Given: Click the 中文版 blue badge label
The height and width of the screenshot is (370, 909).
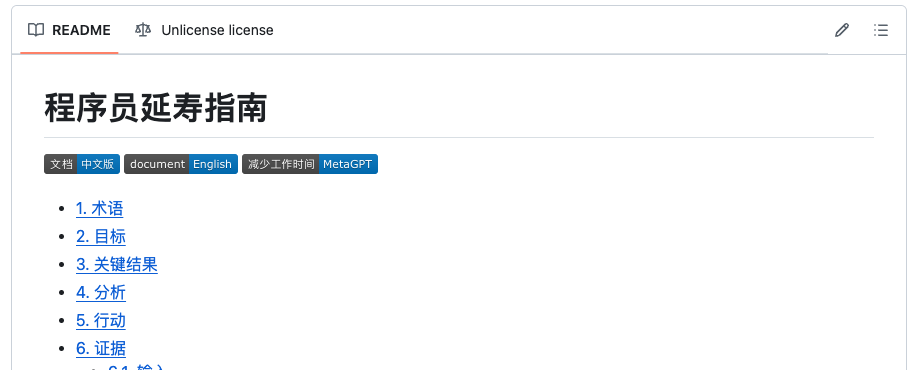Looking at the screenshot, I should click(x=98, y=164).
